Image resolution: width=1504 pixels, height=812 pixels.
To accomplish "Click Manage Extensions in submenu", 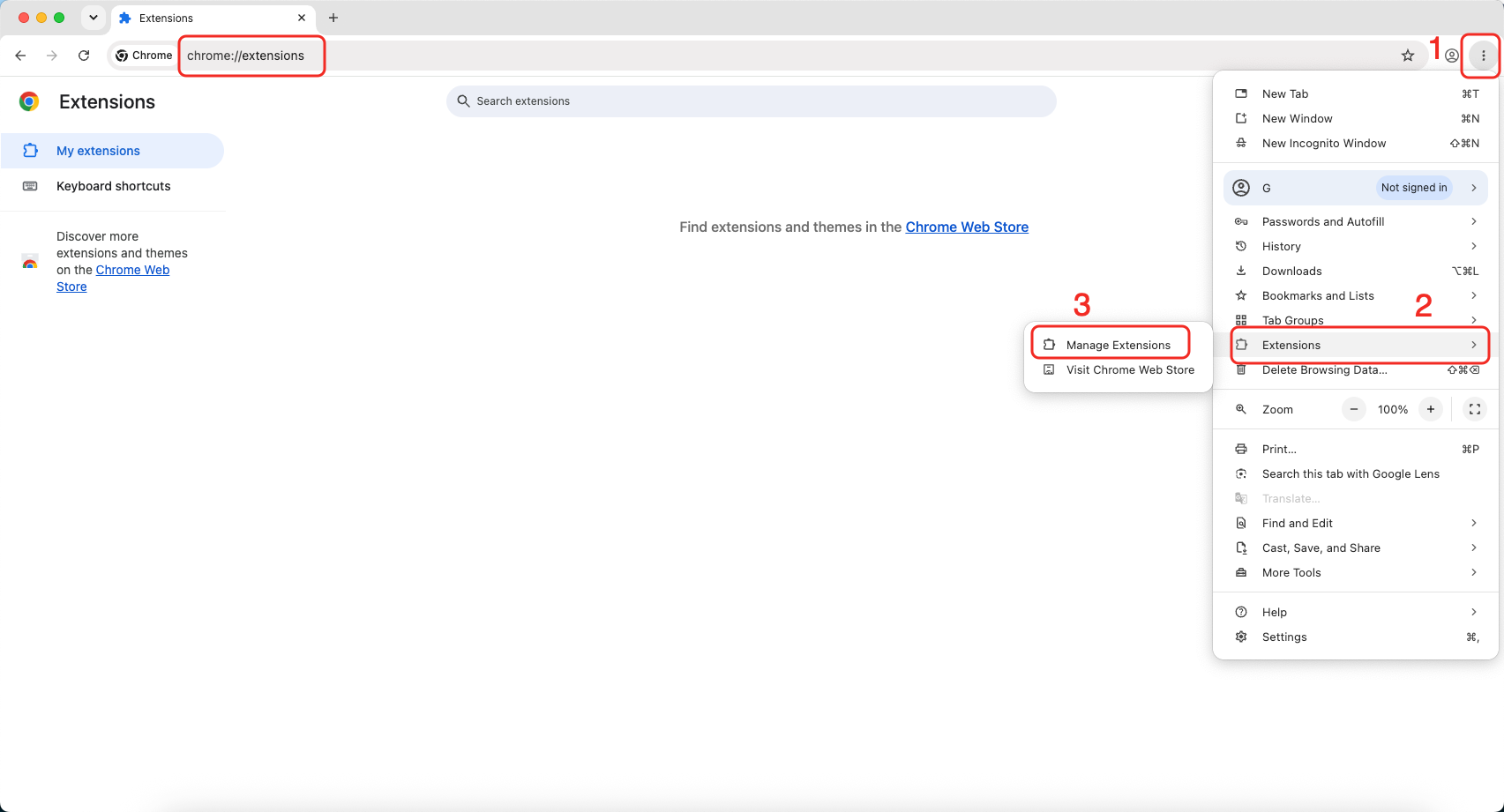I will 1119,345.
